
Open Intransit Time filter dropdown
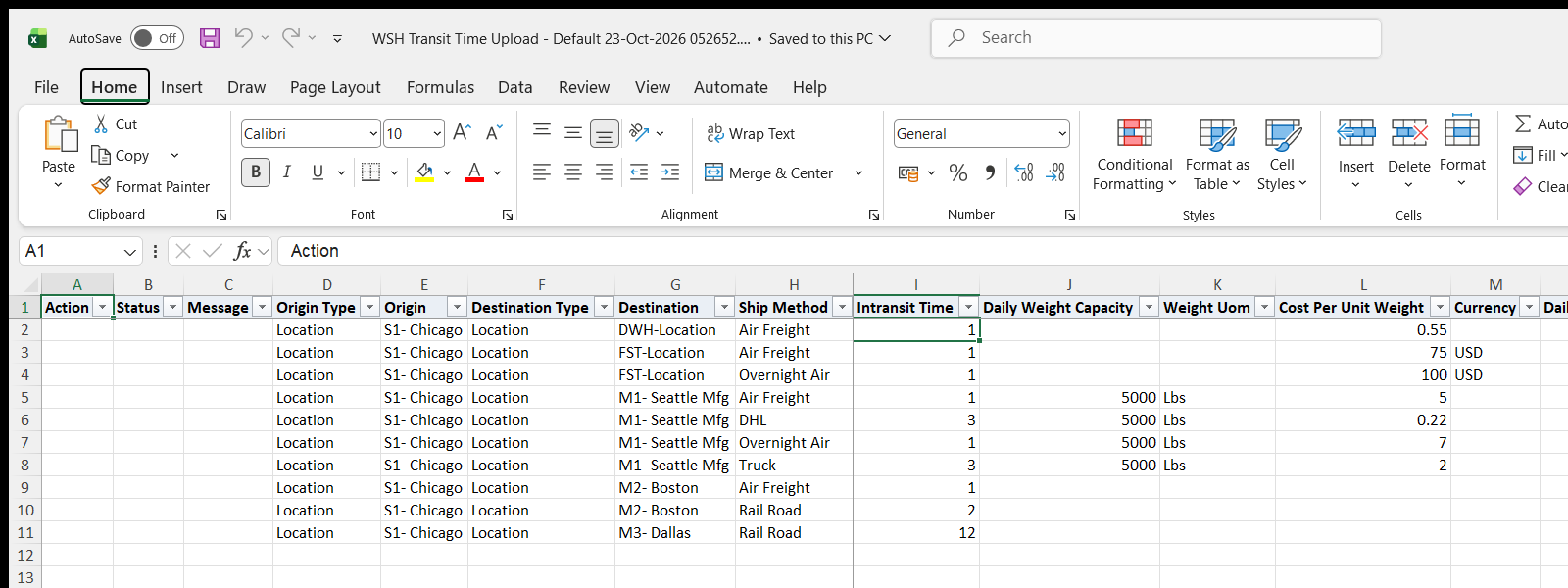pyautogui.click(x=968, y=308)
